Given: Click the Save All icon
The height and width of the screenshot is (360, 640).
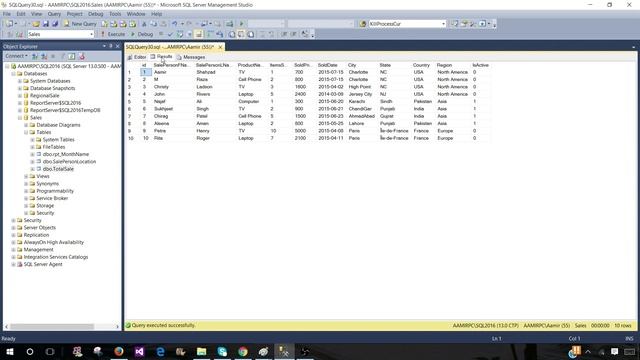Looking at the screenshot, I should [x=55, y=24].
